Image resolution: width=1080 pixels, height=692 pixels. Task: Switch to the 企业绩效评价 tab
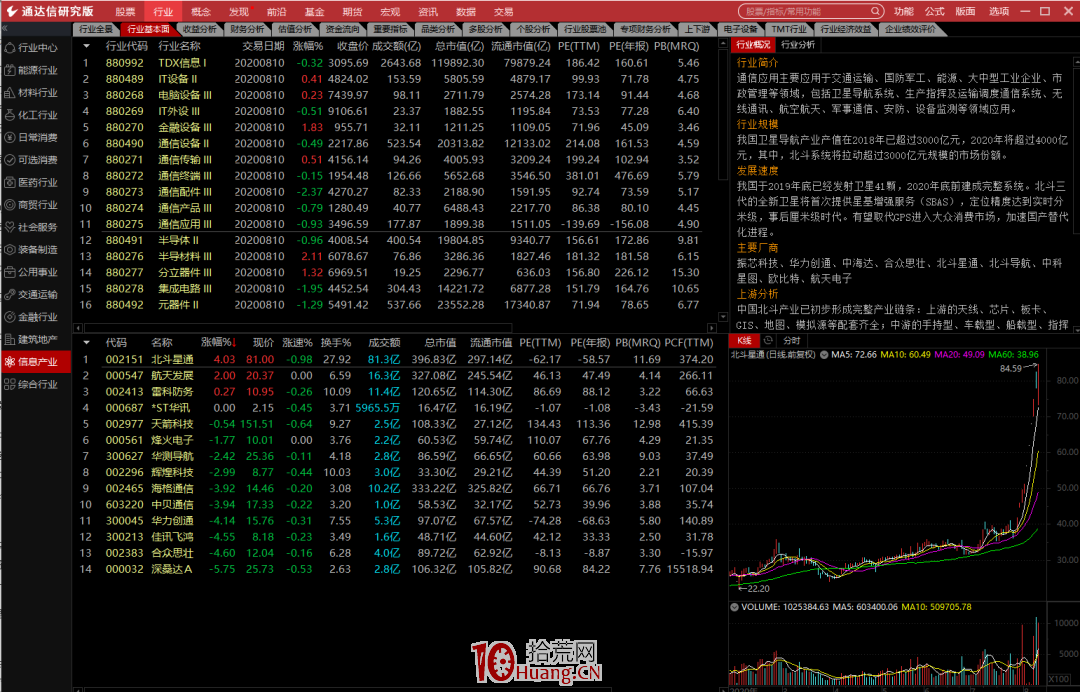911,30
